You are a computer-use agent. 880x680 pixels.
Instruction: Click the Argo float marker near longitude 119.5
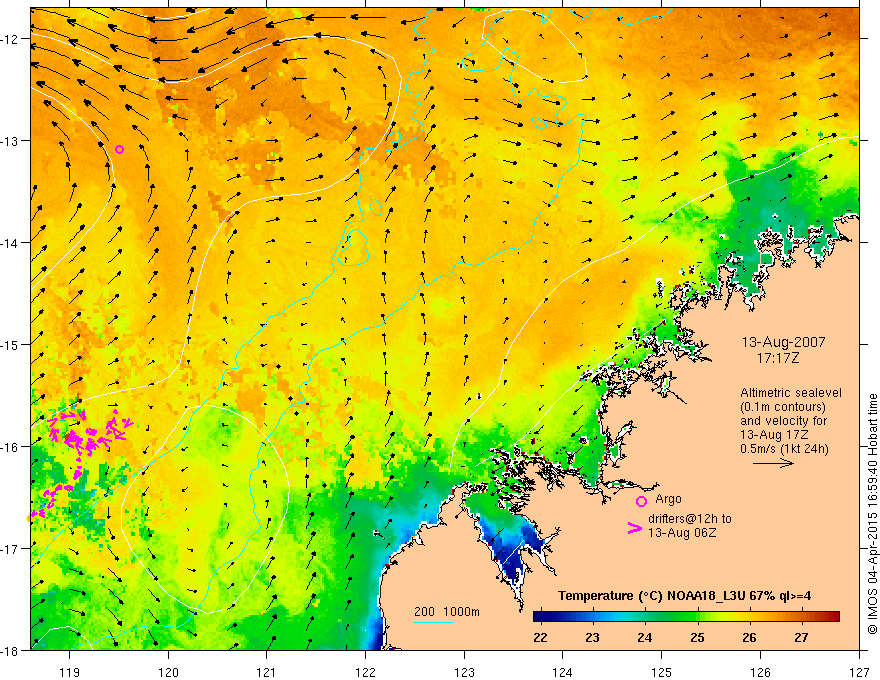(120, 149)
